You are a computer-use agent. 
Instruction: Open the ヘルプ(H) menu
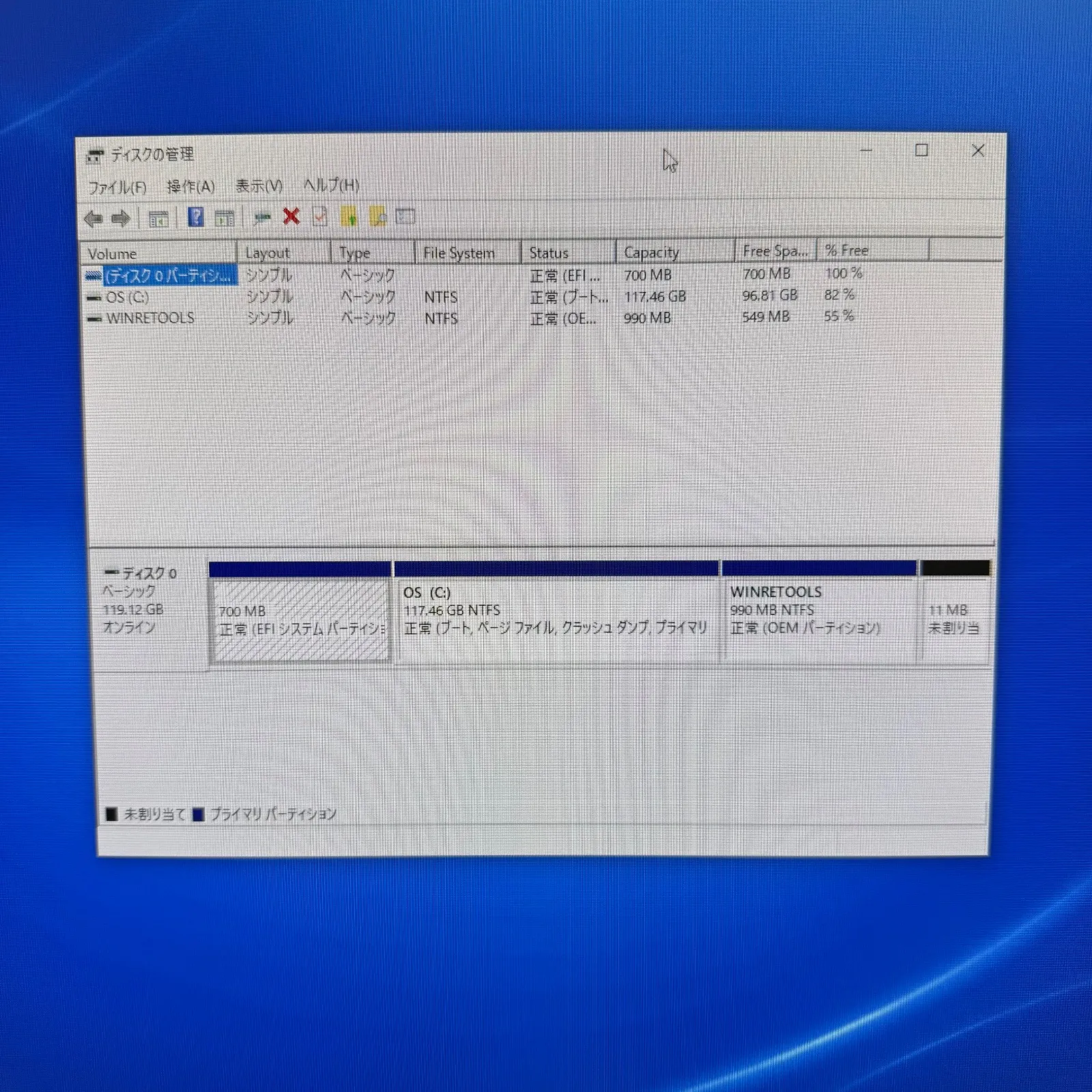pyautogui.click(x=331, y=185)
